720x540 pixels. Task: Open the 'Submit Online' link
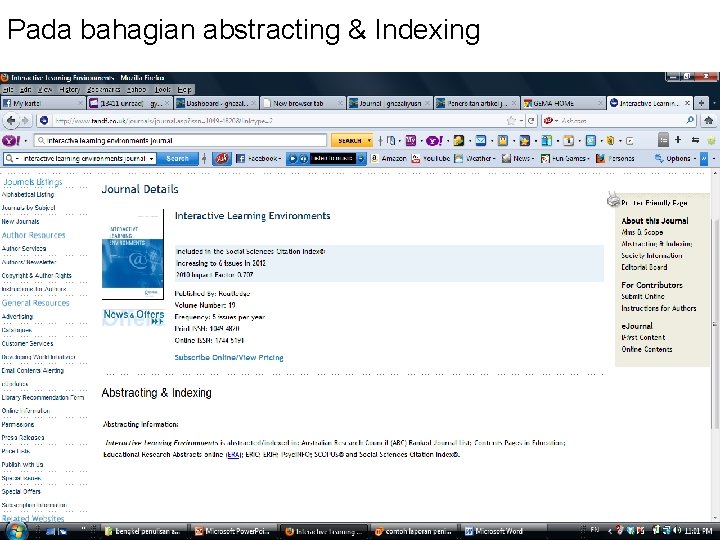(642, 296)
